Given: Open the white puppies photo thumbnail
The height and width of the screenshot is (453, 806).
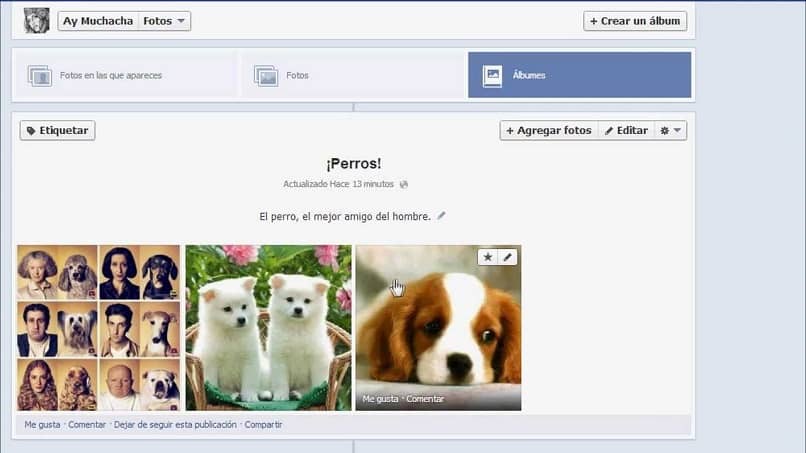Looking at the screenshot, I should pyautogui.click(x=268, y=328).
